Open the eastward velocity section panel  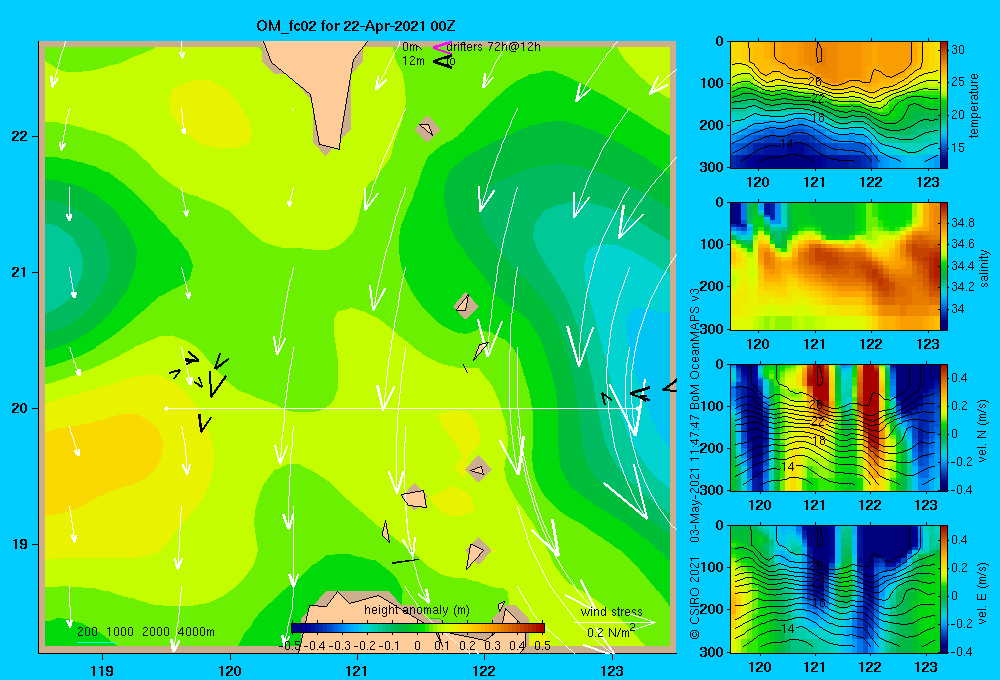tap(834, 589)
